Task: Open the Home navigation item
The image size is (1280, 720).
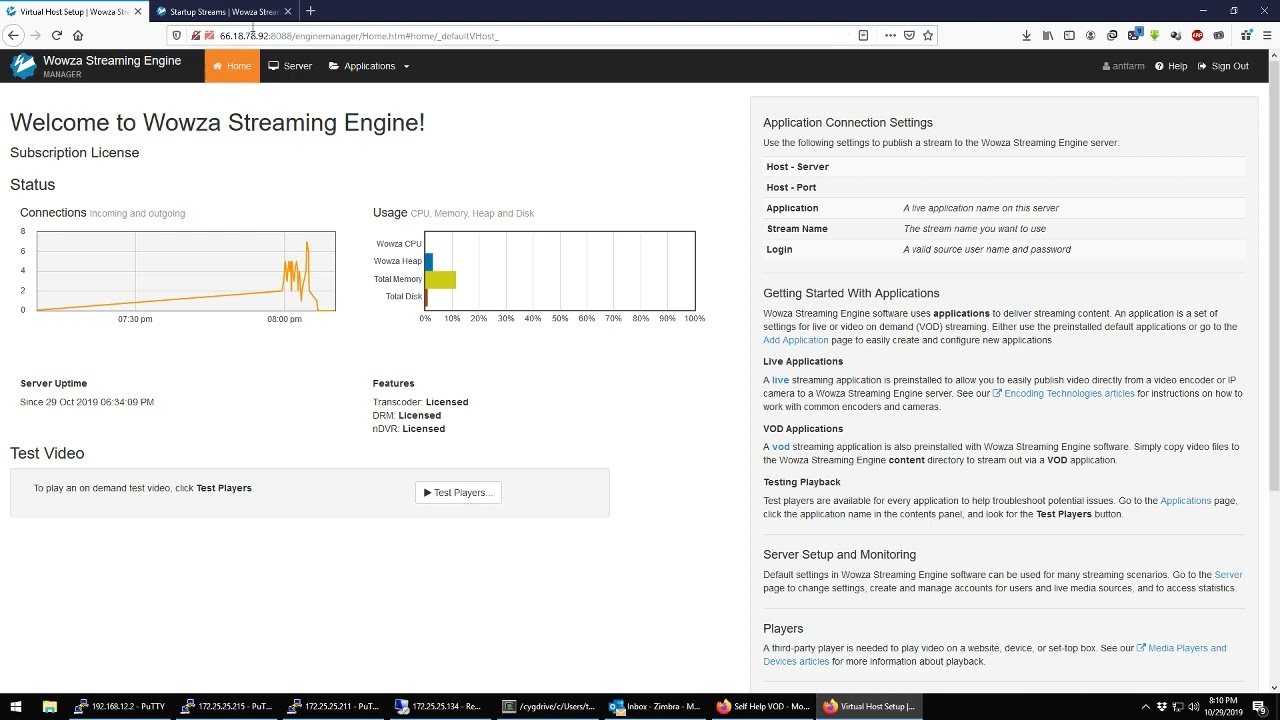Action: [232, 66]
